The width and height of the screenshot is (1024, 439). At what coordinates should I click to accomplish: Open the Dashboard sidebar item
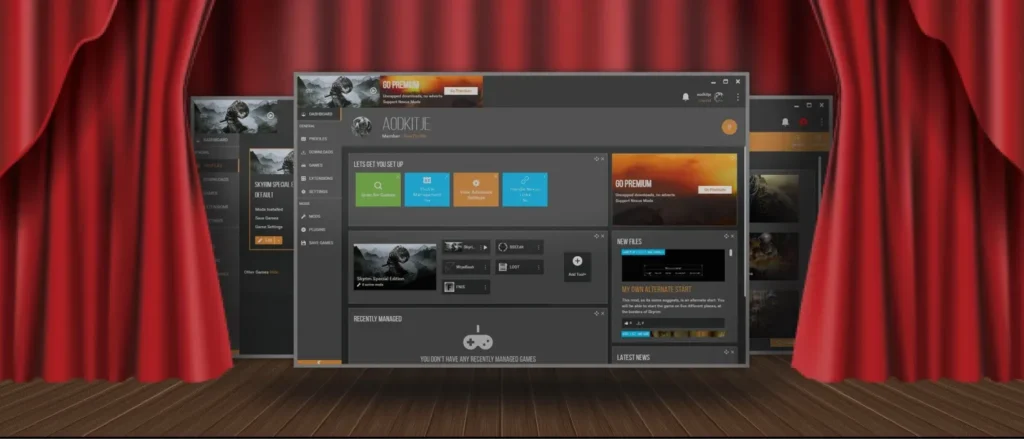click(x=320, y=114)
